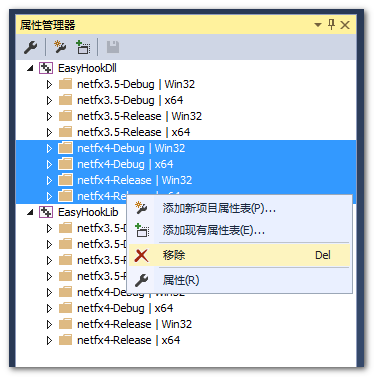Select highlighted netfx4-Debug | x64 row

(x=186, y=164)
